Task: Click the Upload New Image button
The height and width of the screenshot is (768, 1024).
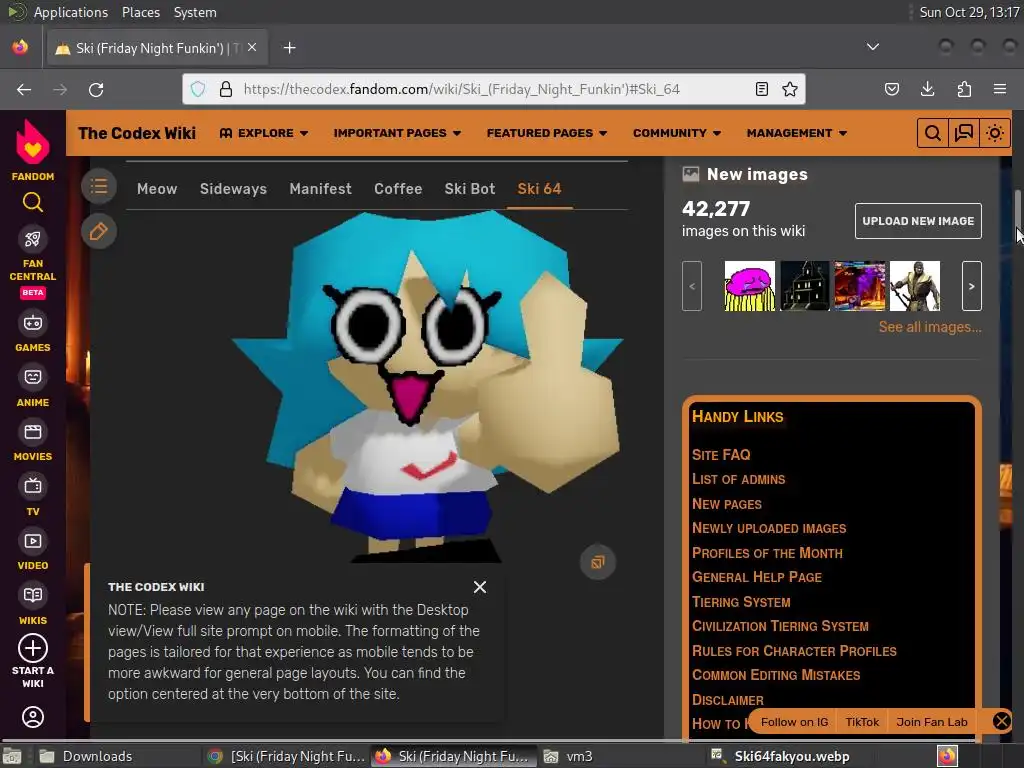Action: [x=918, y=221]
